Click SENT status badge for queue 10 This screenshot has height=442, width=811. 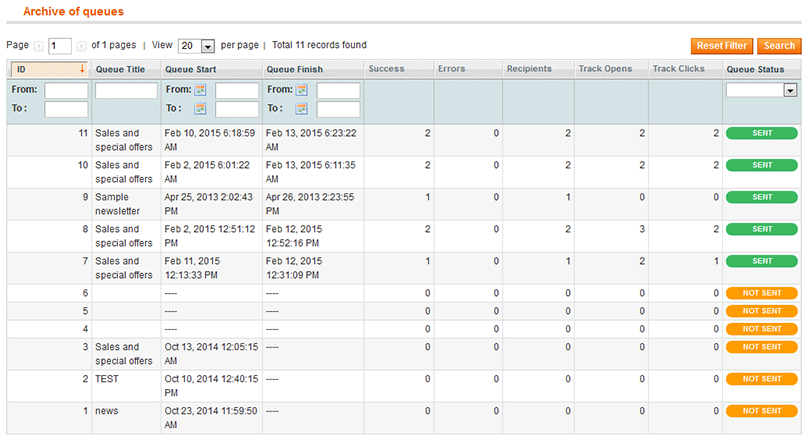click(761, 165)
